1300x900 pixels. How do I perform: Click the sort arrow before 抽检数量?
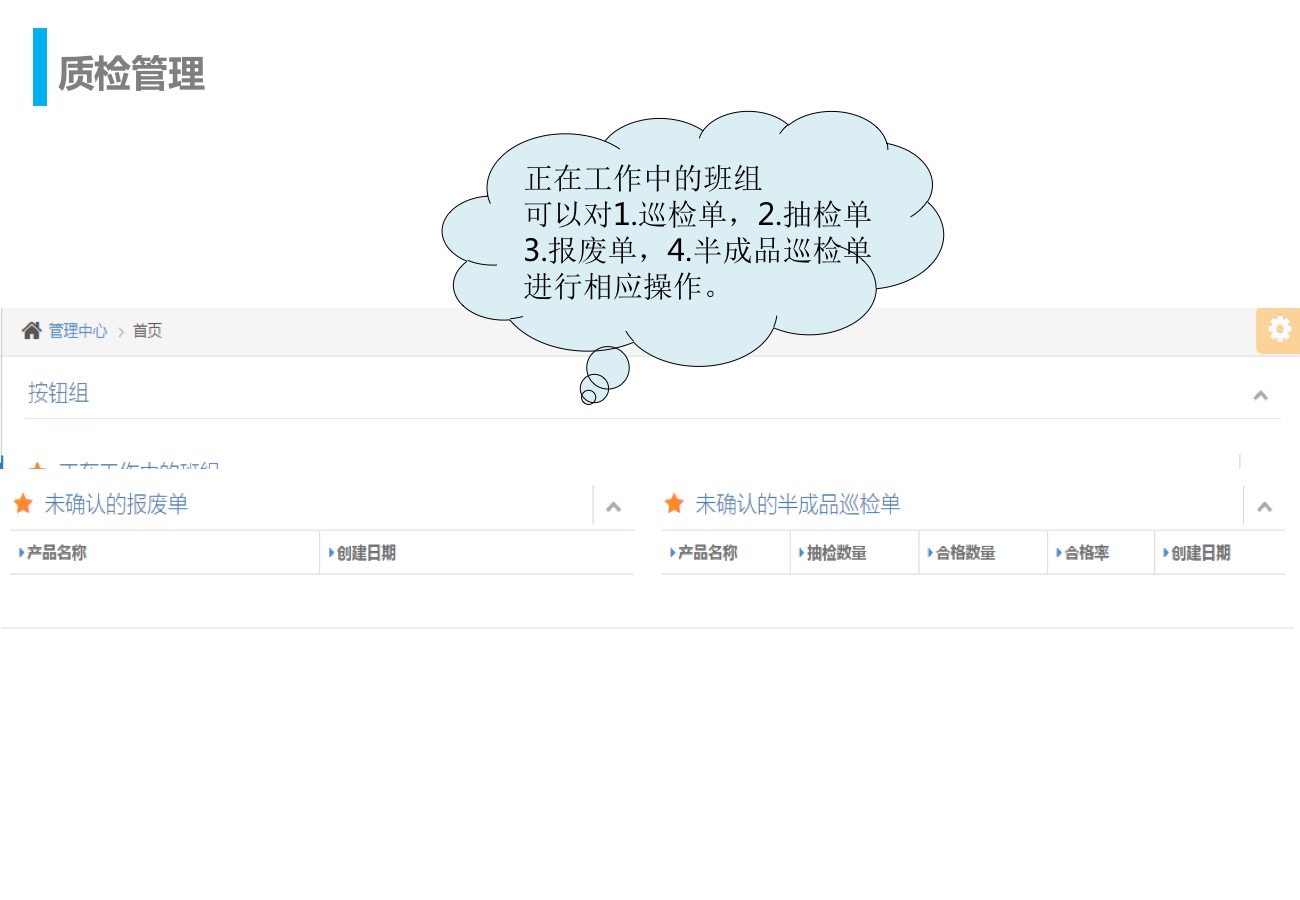click(801, 553)
